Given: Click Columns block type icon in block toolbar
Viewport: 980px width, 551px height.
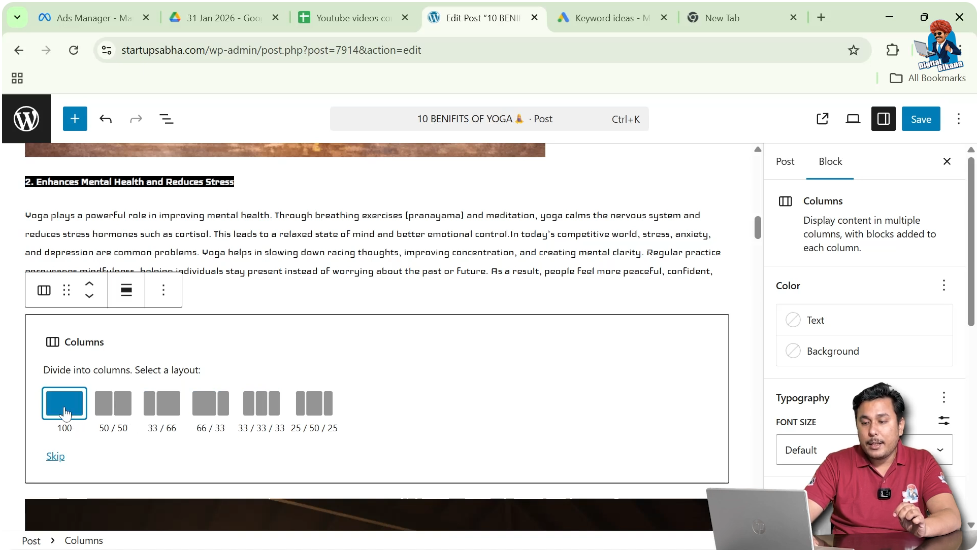Looking at the screenshot, I should click(44, 290).
